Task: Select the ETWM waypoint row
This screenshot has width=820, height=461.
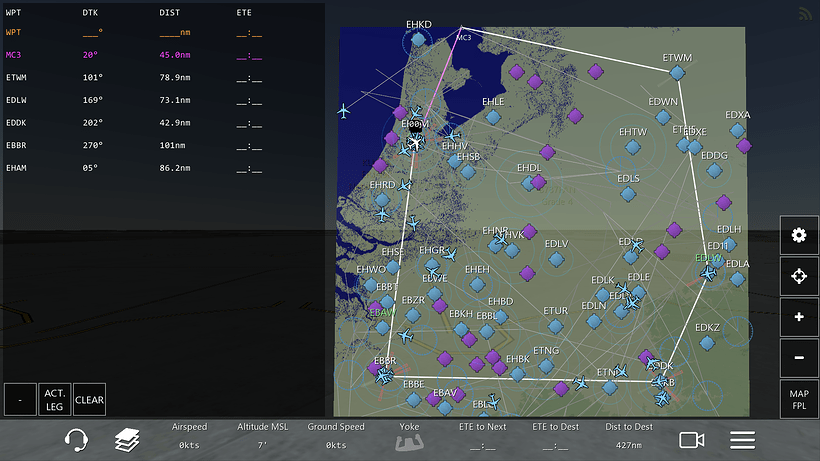Action: click(163, 77)
